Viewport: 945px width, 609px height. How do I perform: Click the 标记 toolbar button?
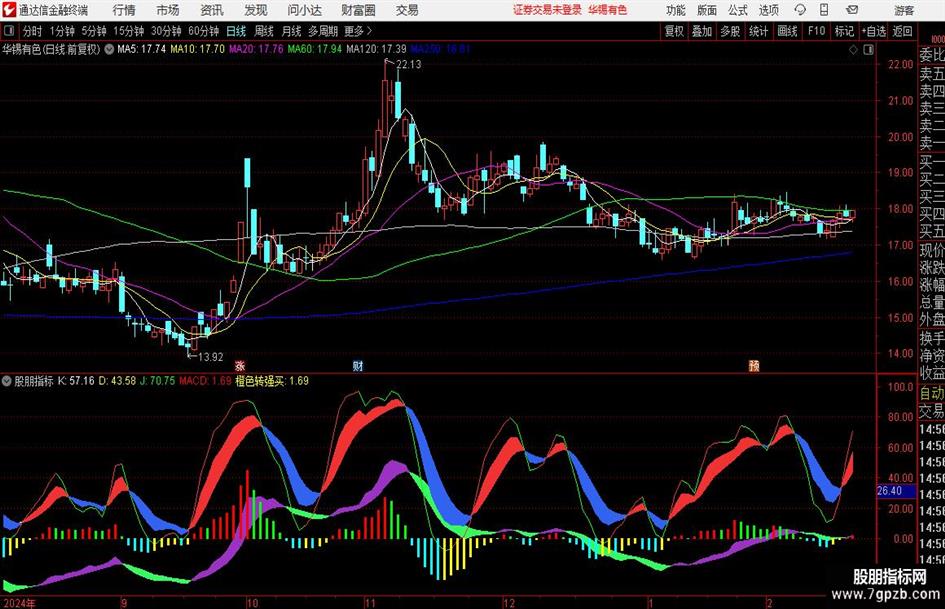click(844, 31)
